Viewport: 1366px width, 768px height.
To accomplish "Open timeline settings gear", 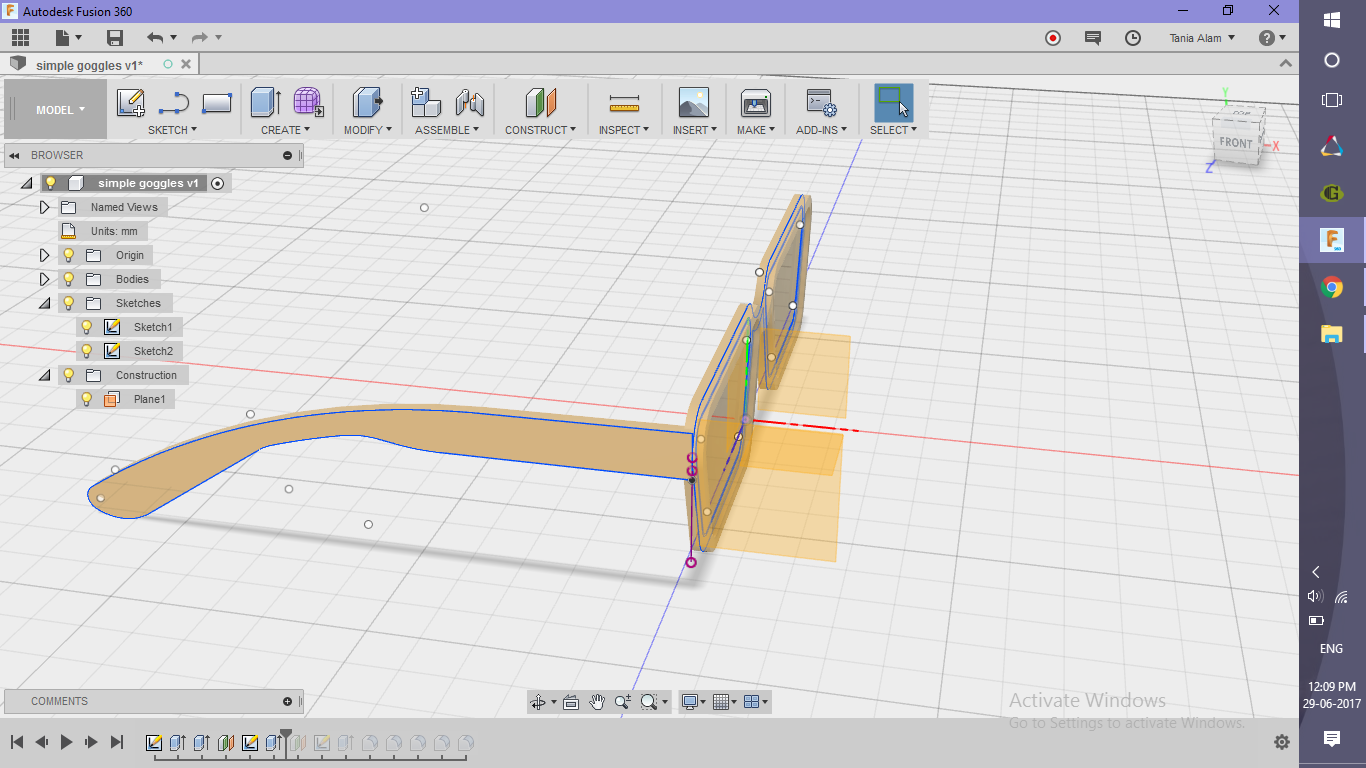I will (x=1282, y=742).
